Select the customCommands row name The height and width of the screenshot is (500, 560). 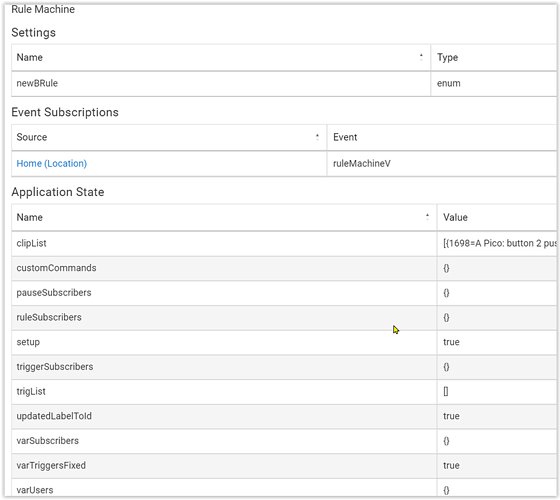pyautogui.click(x=56, y=268)
